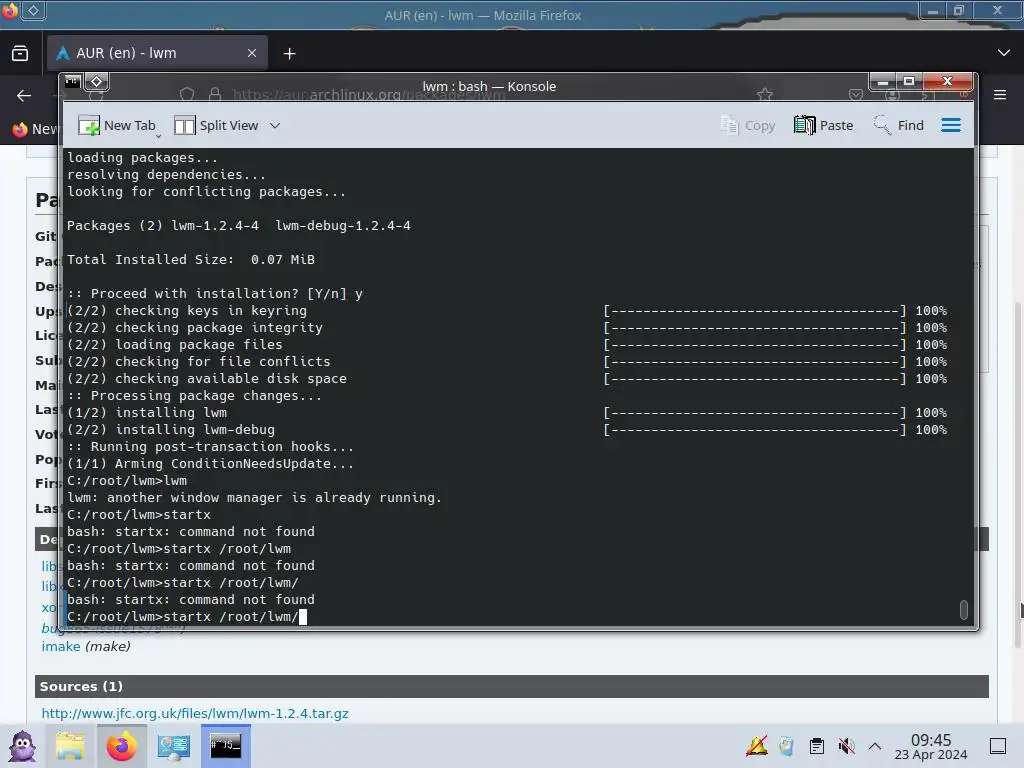Open the clipboard tray icon

tap(816, 746)
